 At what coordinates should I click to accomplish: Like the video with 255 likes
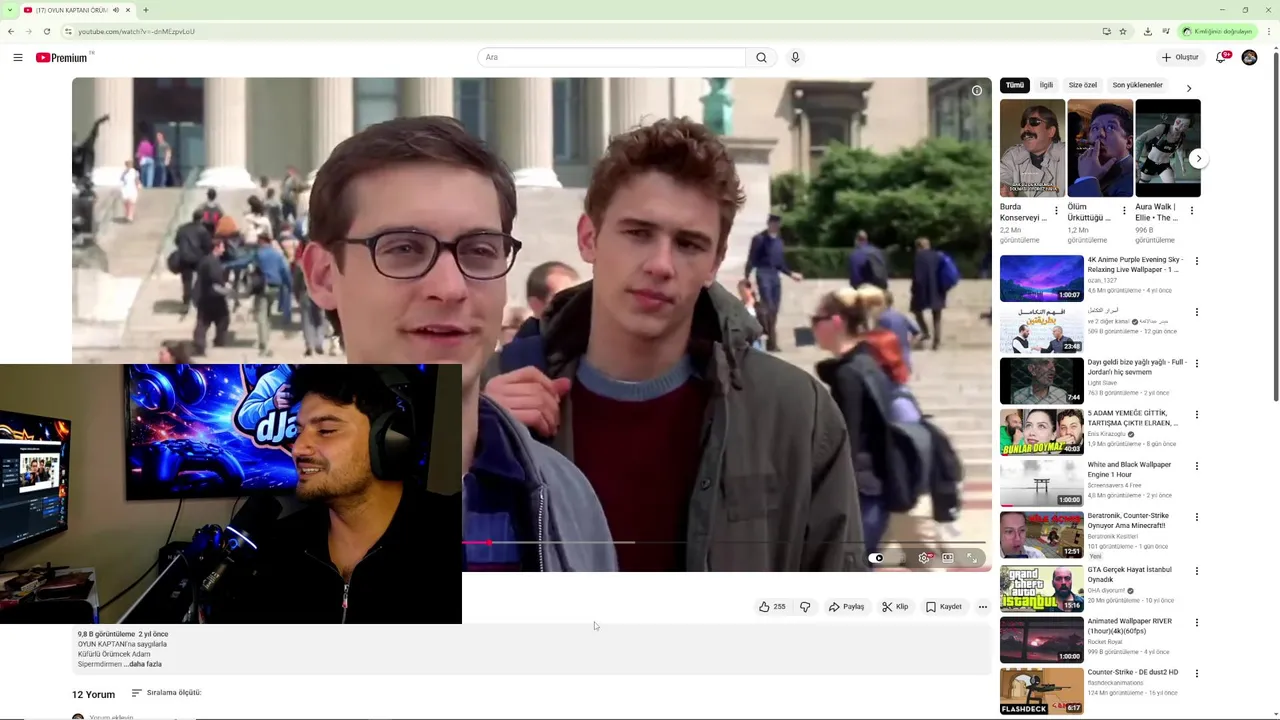pyautogui.click(x=772, y=607)
